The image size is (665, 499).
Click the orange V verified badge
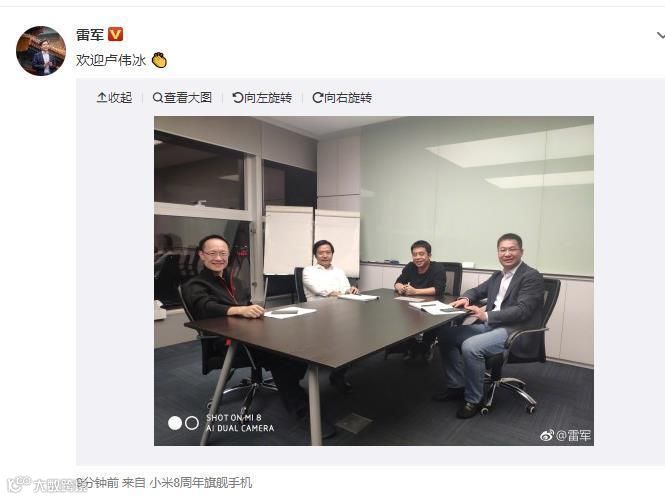pyautogui.click(x=115, y=34)
